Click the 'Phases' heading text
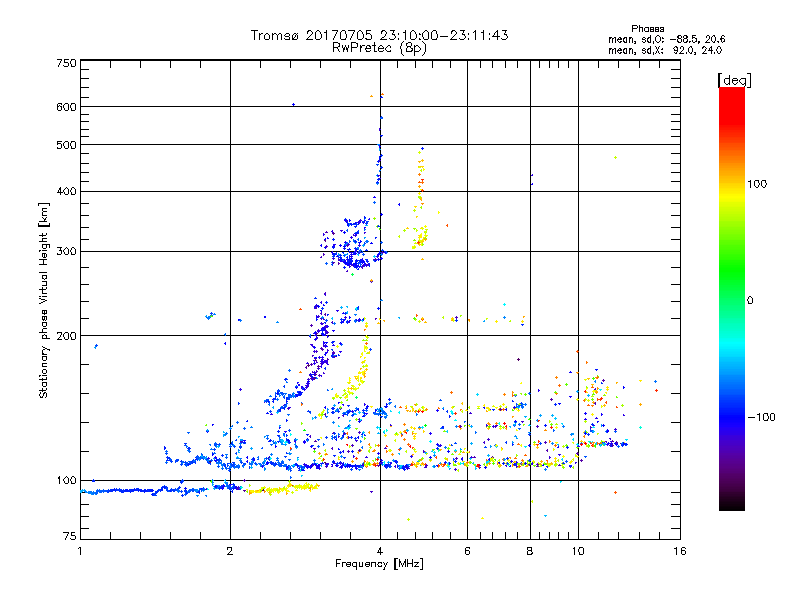 pyautogui.click(x=647, y=29)
